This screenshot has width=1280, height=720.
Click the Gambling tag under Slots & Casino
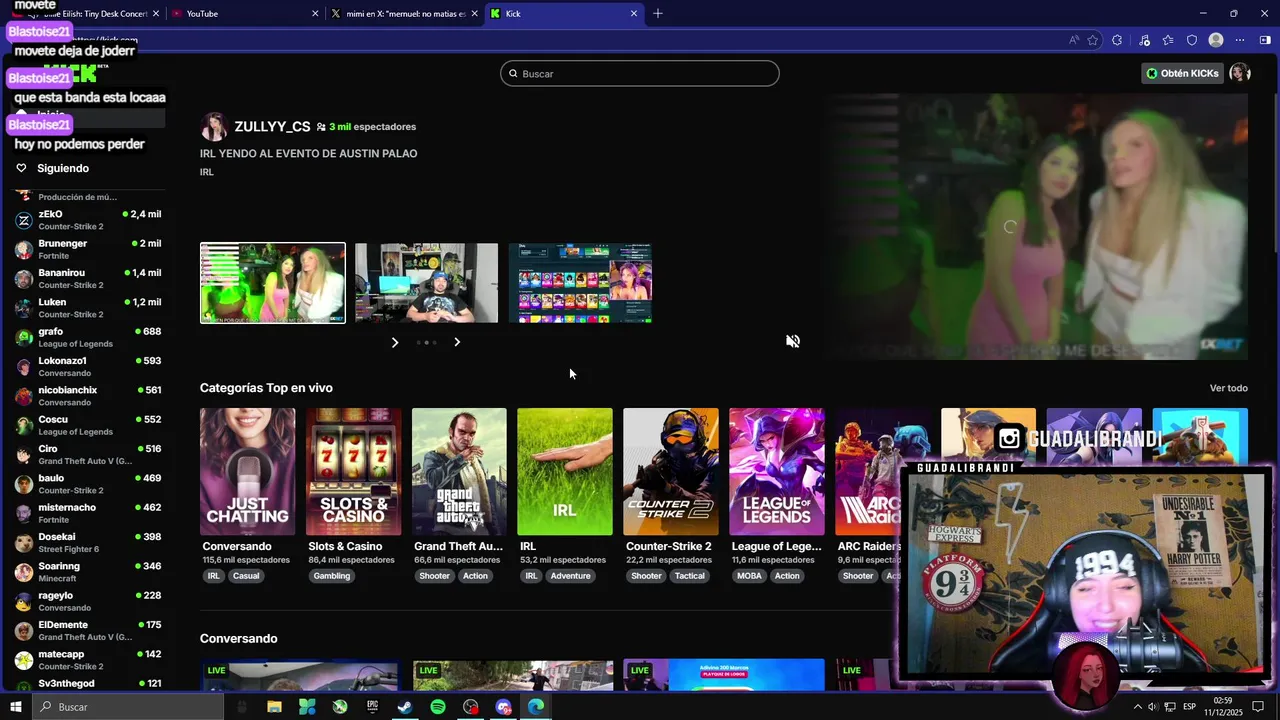[332, 576]
